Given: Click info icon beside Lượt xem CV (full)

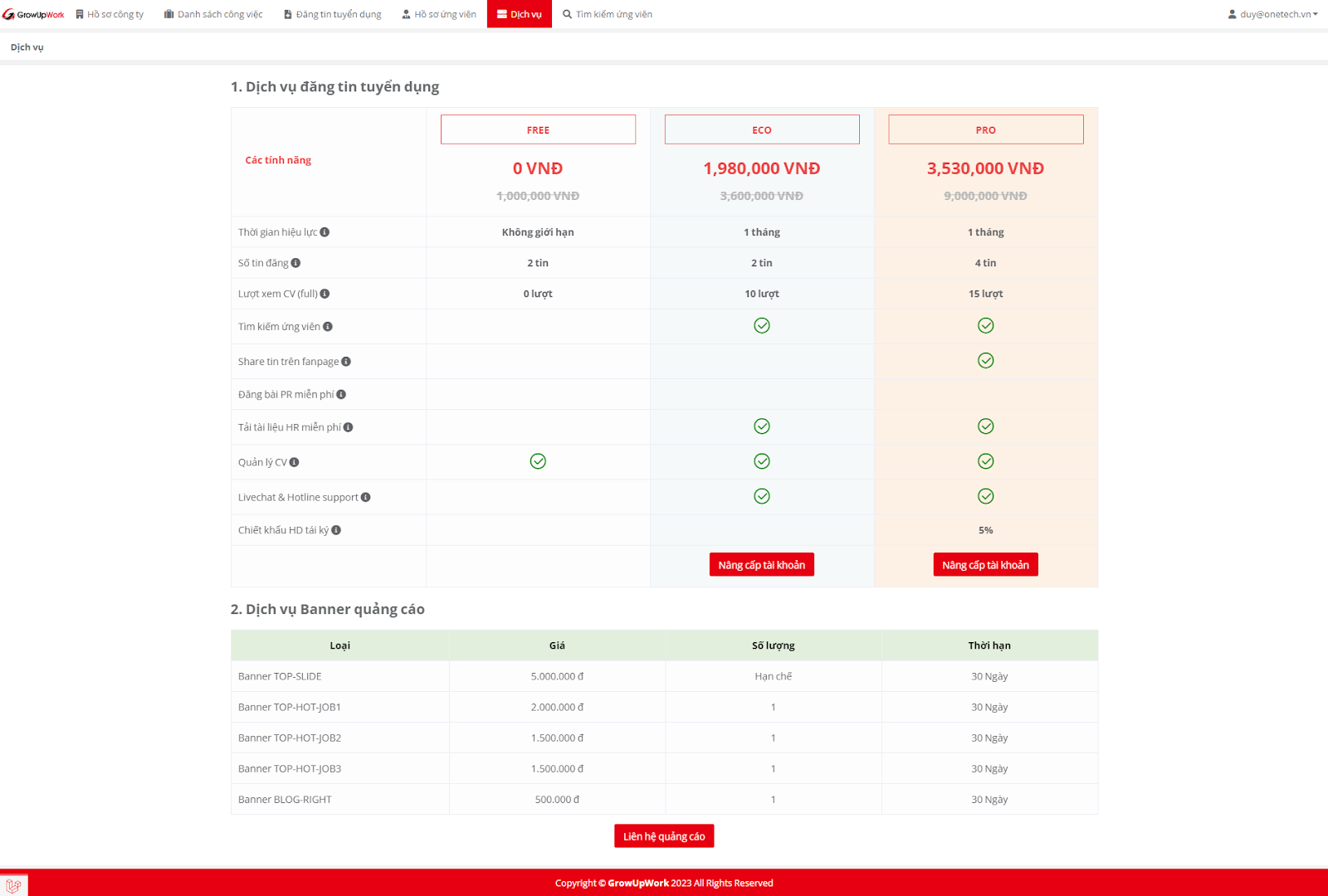Looking at the screenshot, I should 325,294.
